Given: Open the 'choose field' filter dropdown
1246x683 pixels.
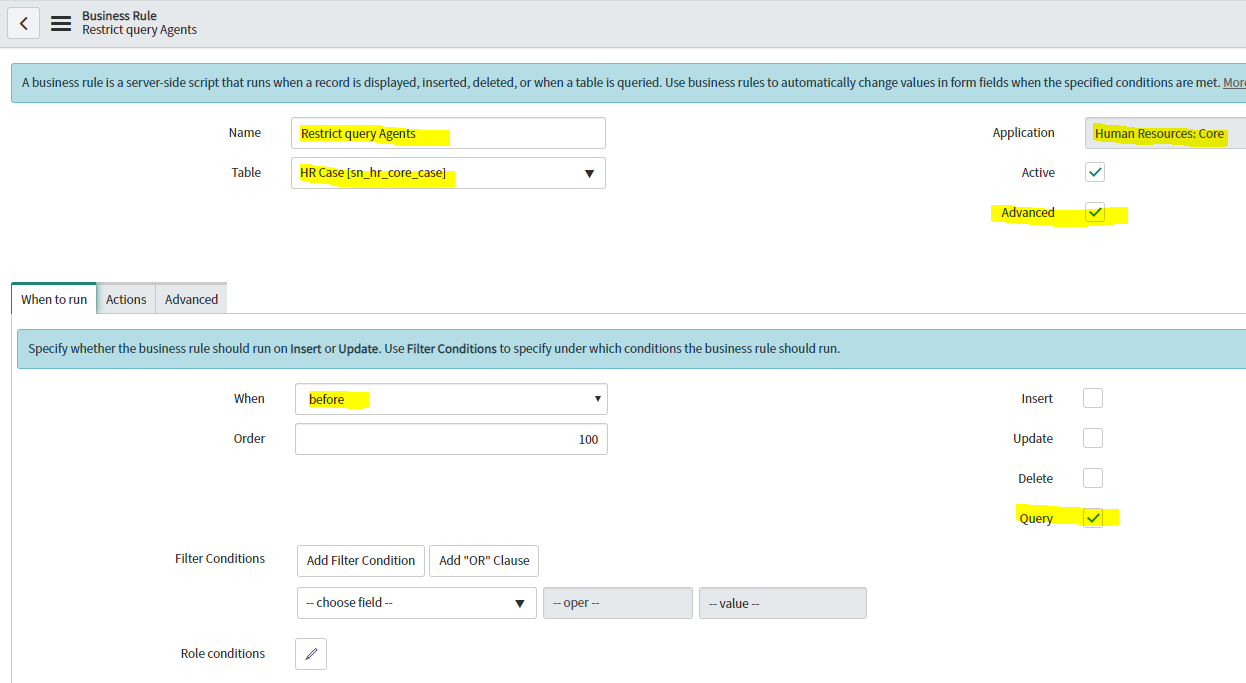Looking at the screenshot, I should [416, 603].
